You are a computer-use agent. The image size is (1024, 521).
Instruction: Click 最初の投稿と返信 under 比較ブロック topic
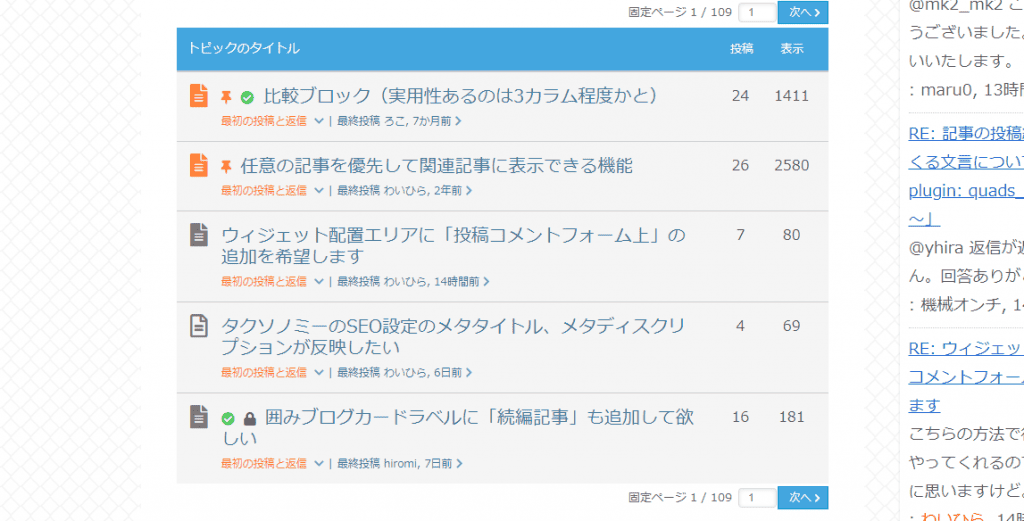pos(263,121)
